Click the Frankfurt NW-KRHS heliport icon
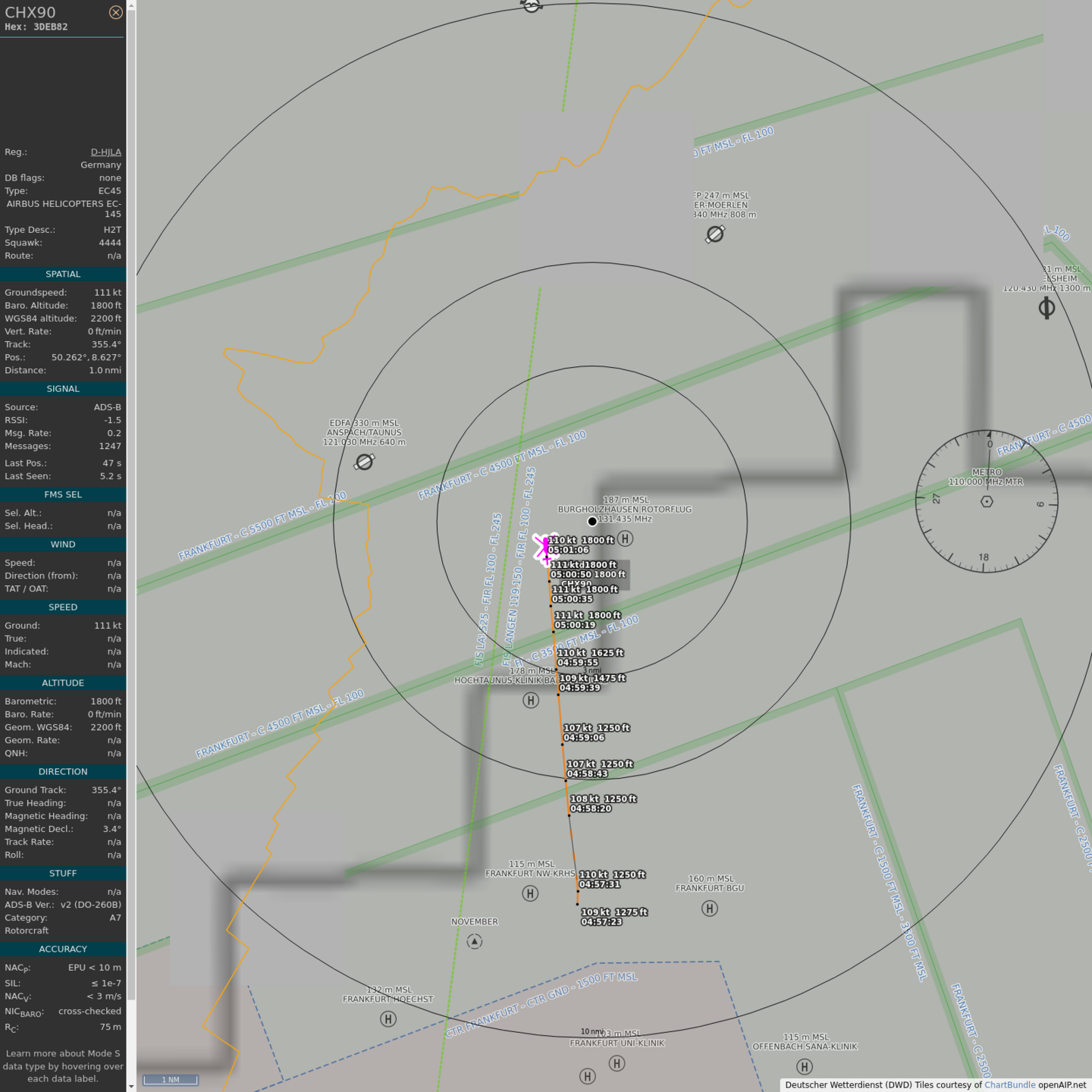 [531, 893]
